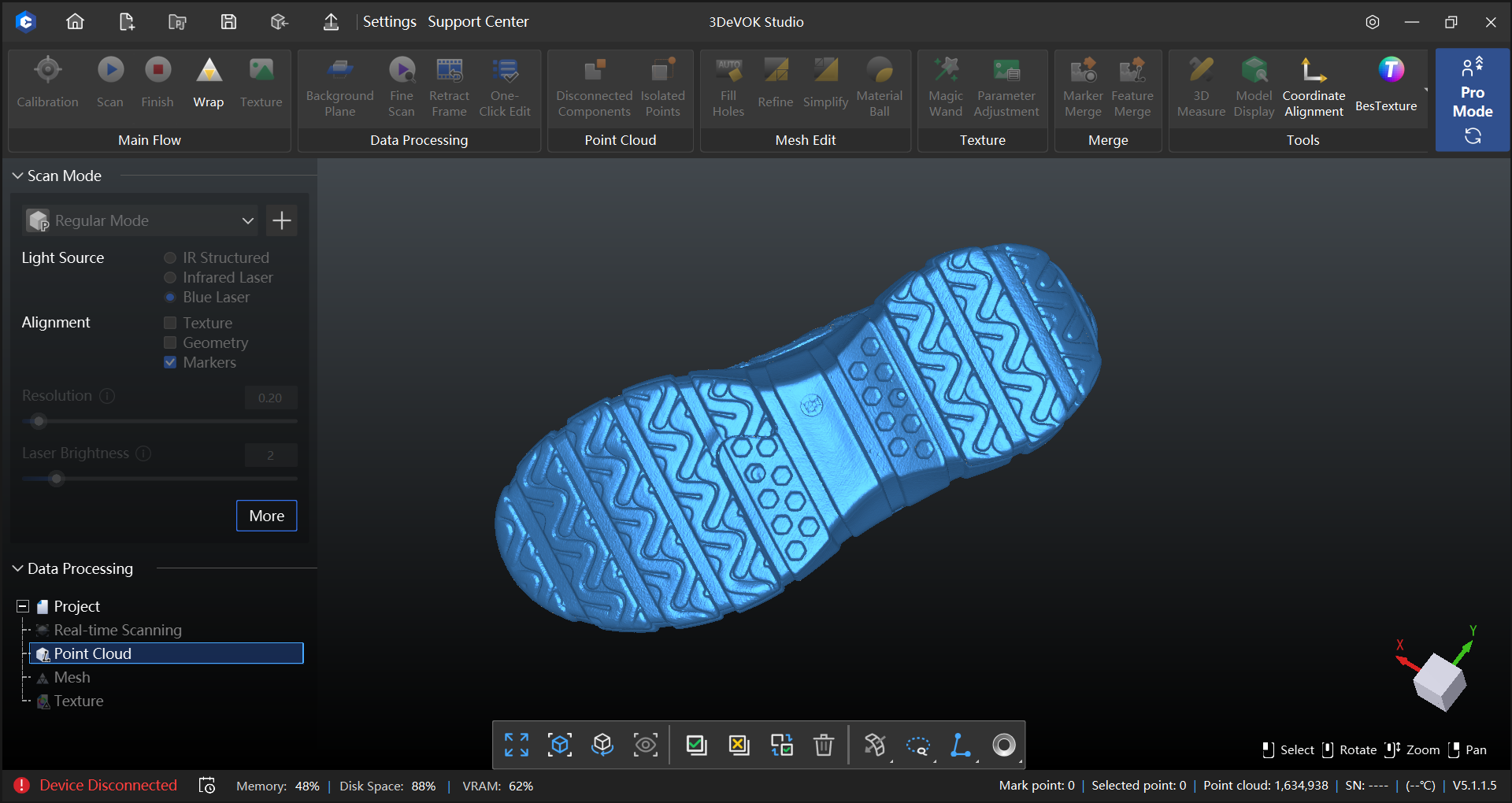Click the schedule icon in status bar

click(207, 785)
